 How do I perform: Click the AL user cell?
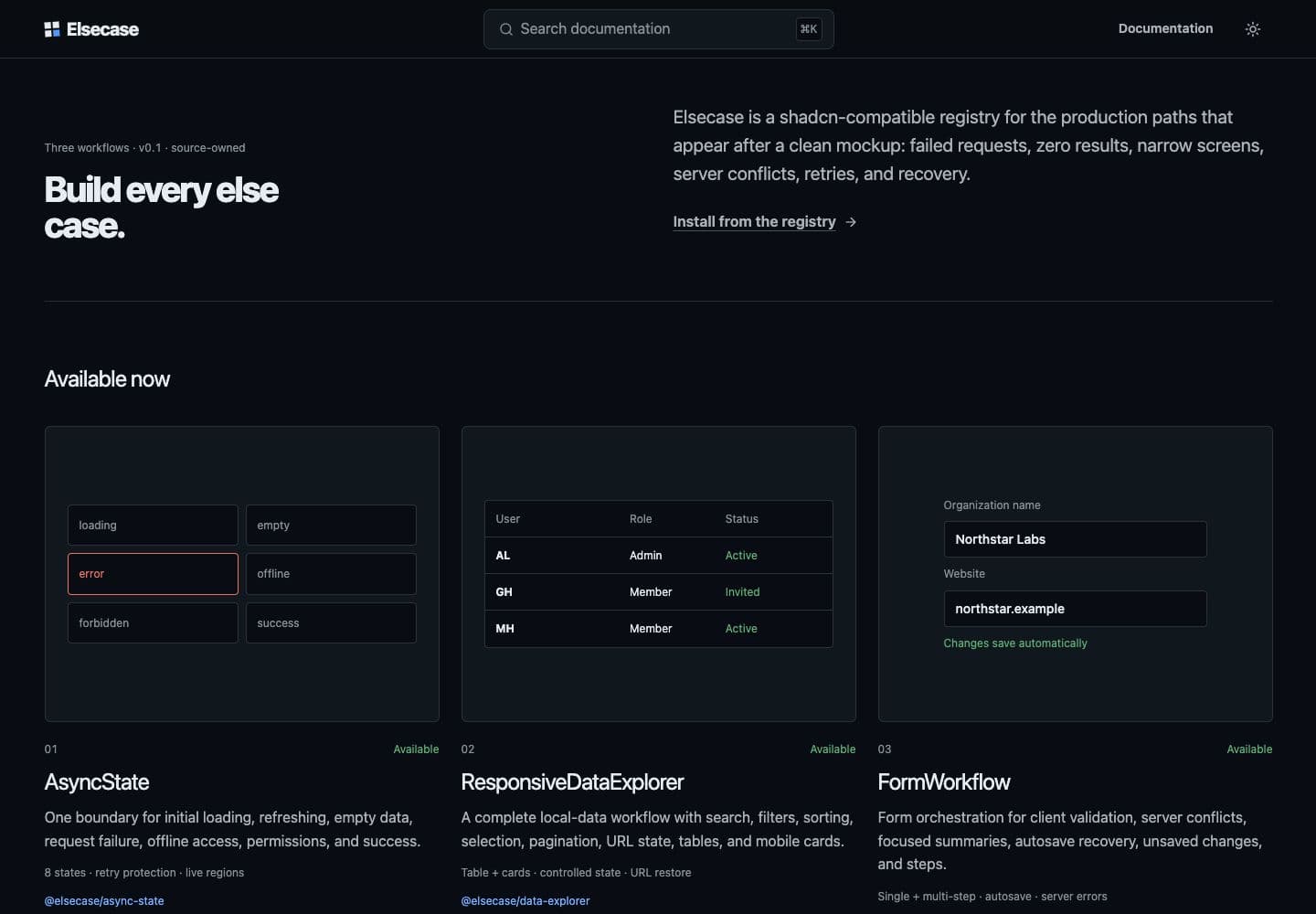(x=503, y=556)
